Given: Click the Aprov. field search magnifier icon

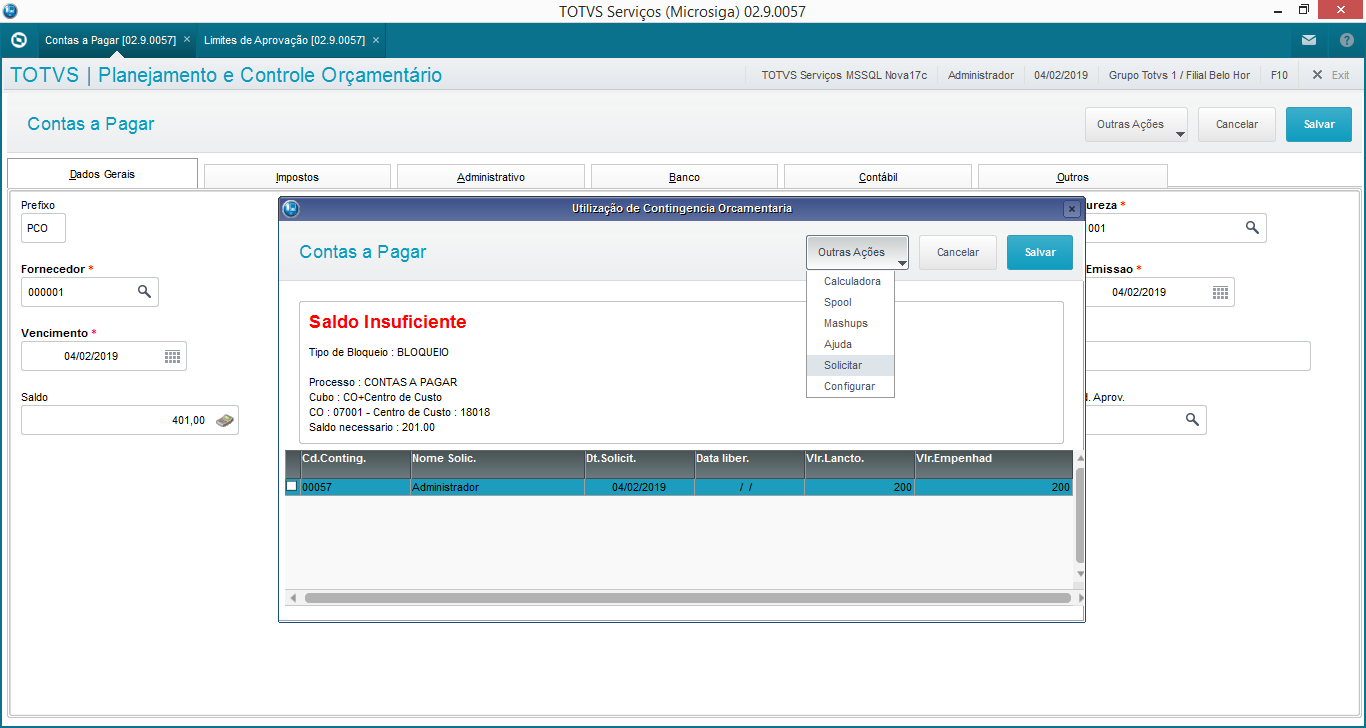Looking at the screenshot, I should coord(1192,420).
